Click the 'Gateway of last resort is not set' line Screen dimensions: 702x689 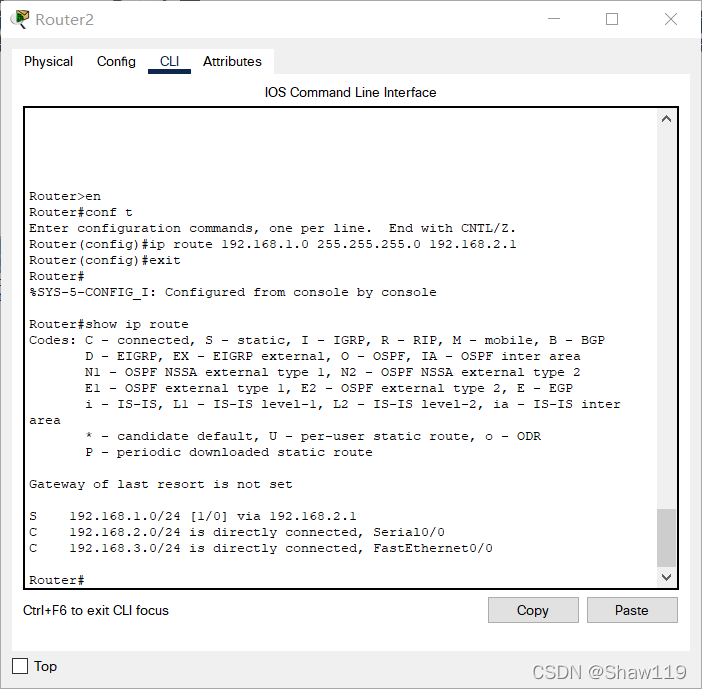point(161,484)
